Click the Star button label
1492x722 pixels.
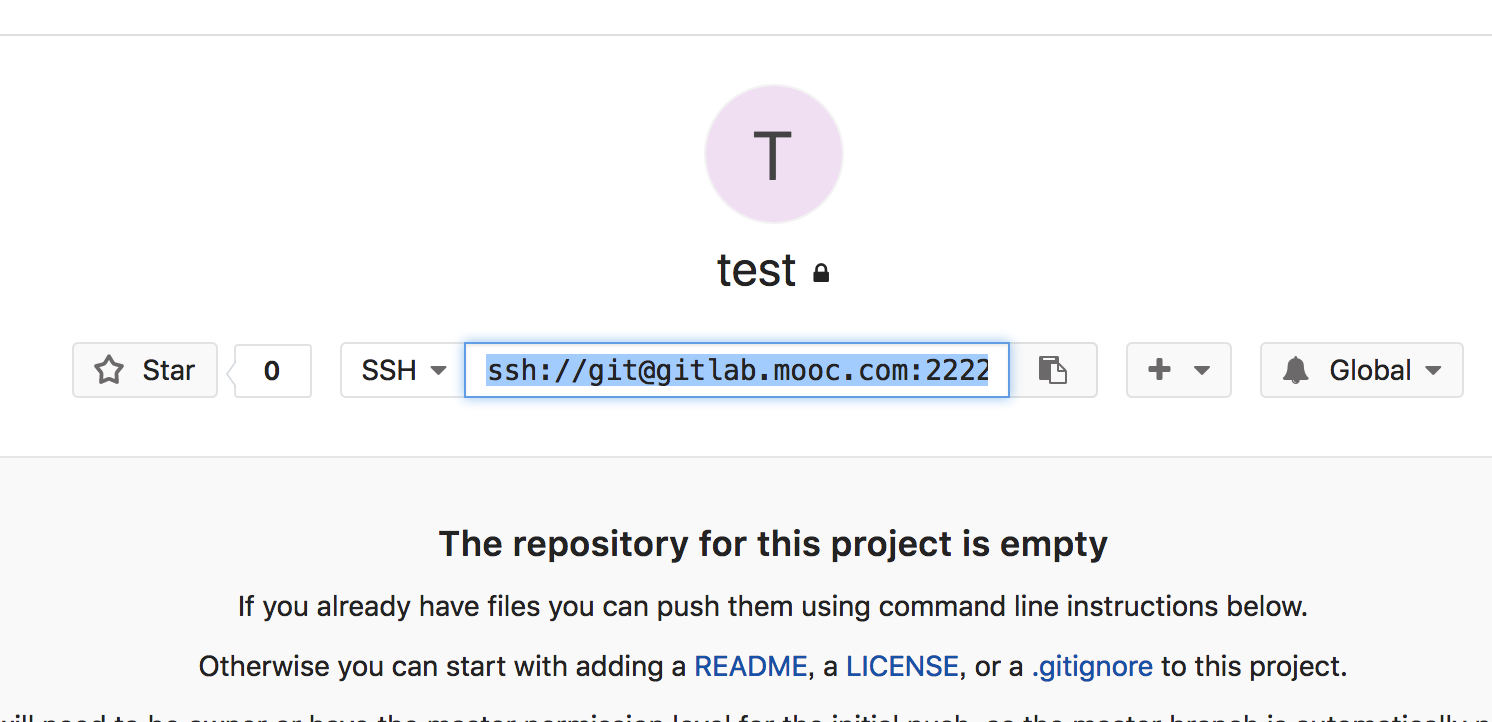coord(166,369)
